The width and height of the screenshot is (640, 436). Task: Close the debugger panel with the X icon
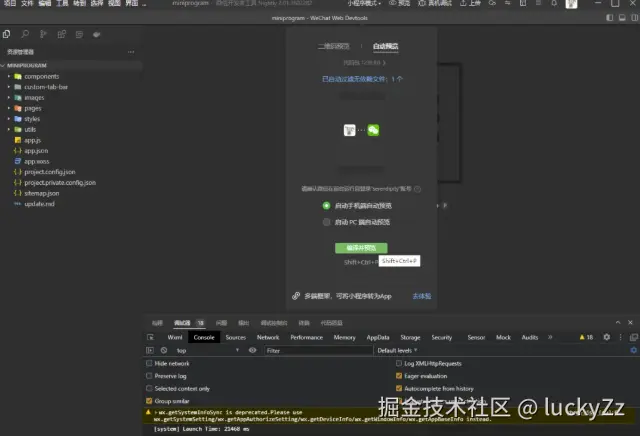630,323
